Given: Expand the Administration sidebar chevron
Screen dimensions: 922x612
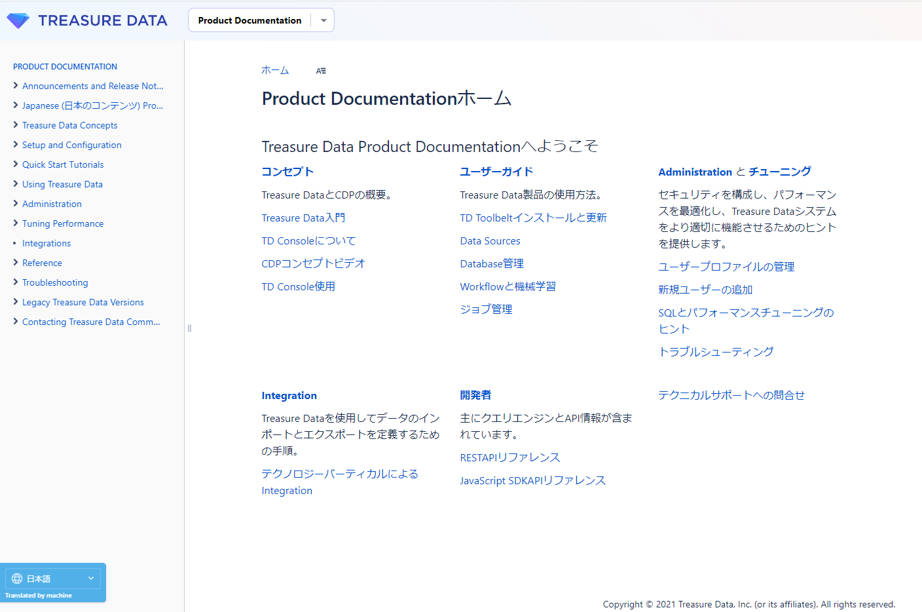Looking at the screenshot, I should click(15, 203).
